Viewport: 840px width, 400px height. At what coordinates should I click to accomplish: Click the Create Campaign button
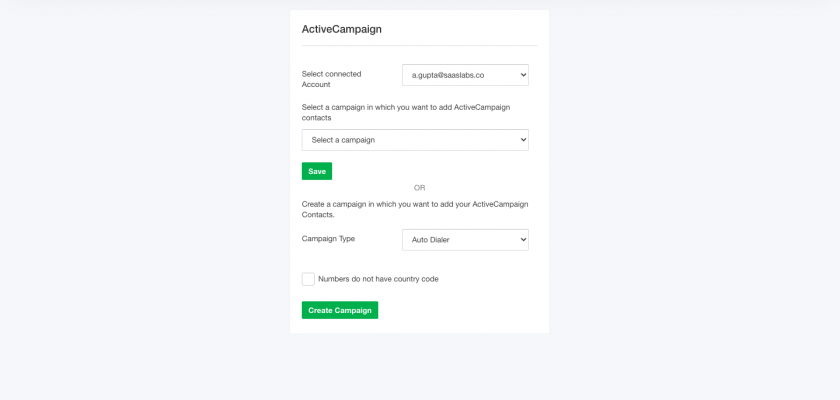coord(340,310)
